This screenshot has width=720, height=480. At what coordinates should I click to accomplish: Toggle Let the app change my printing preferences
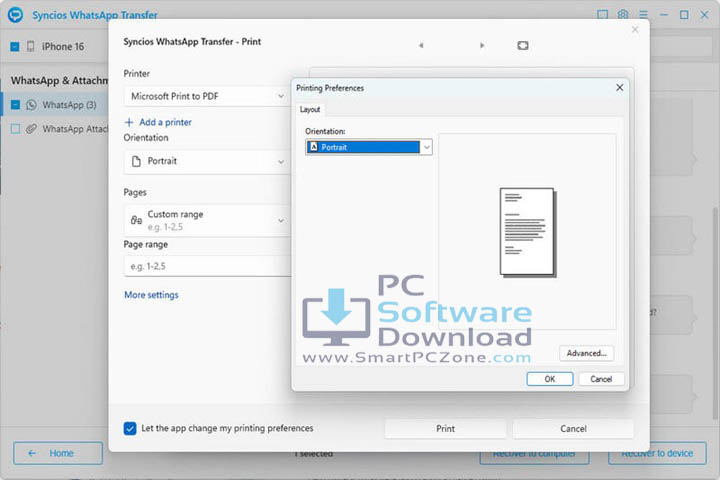tap(130, 429)
